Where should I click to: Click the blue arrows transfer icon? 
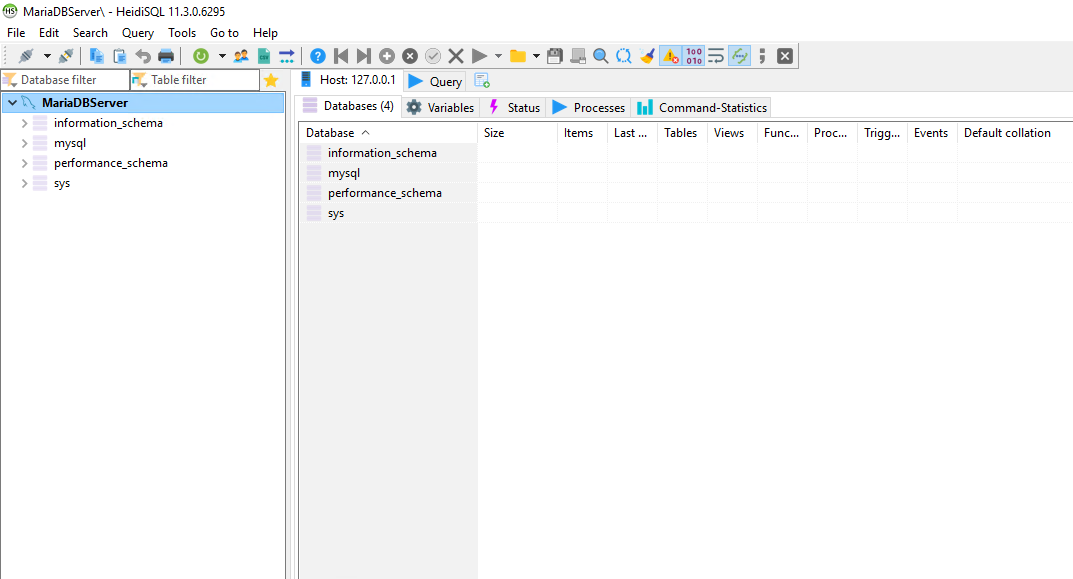(287, 56)
